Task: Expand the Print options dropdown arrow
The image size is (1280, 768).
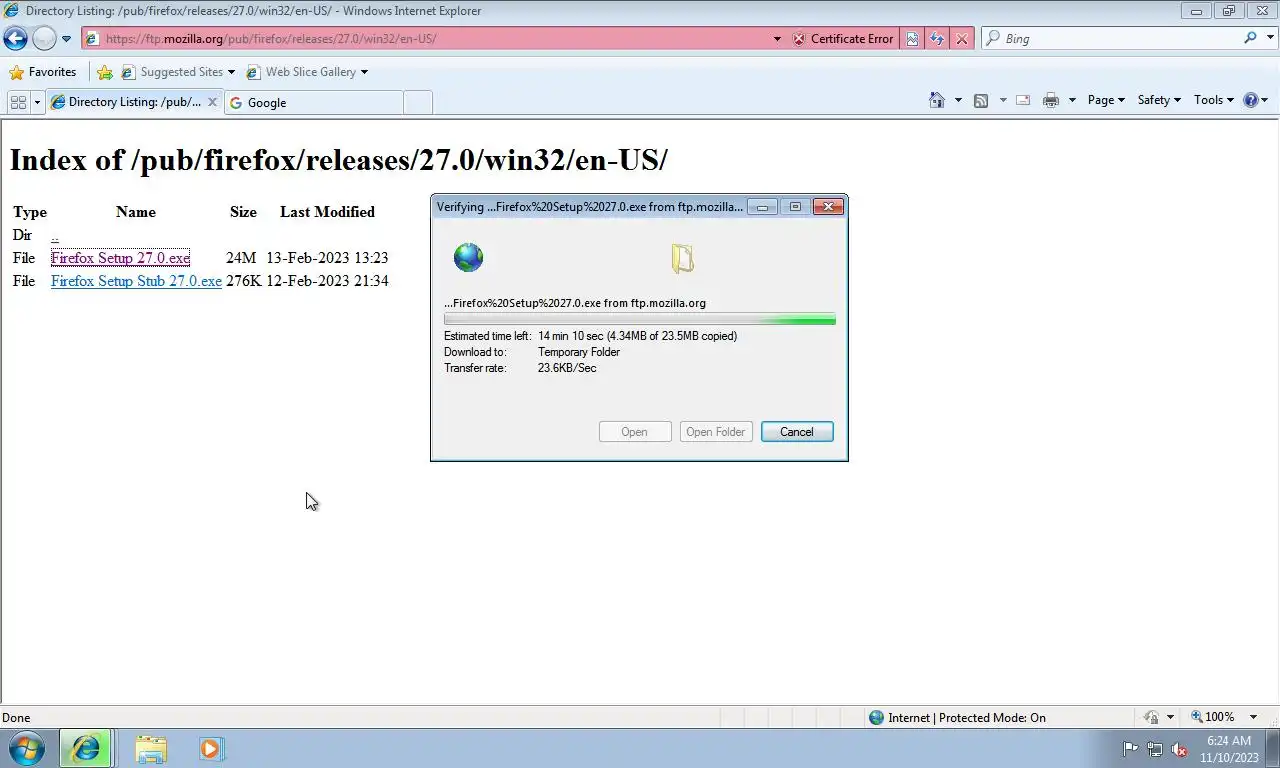Action: click(1072, 100)
